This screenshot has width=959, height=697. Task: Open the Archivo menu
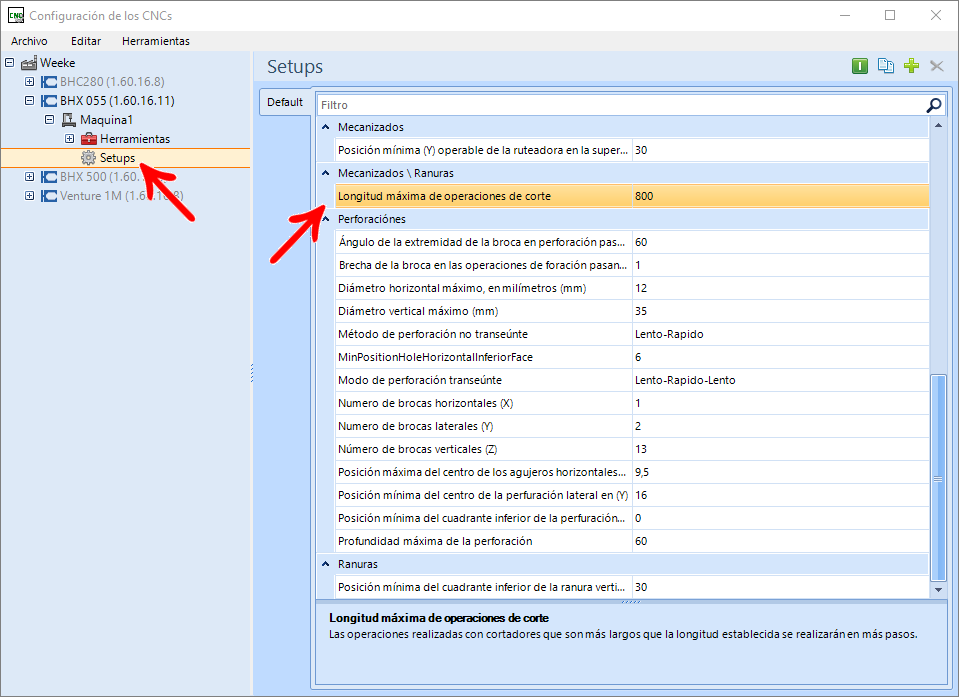(29, 41)
